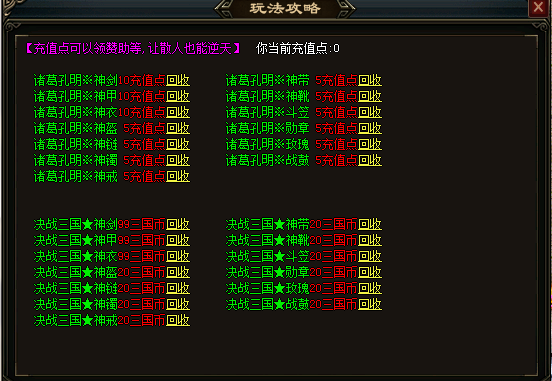Click the 20三国币 price beside 决战三国★神带
Viewport: 552px width, 381px height.
point(334,224)
